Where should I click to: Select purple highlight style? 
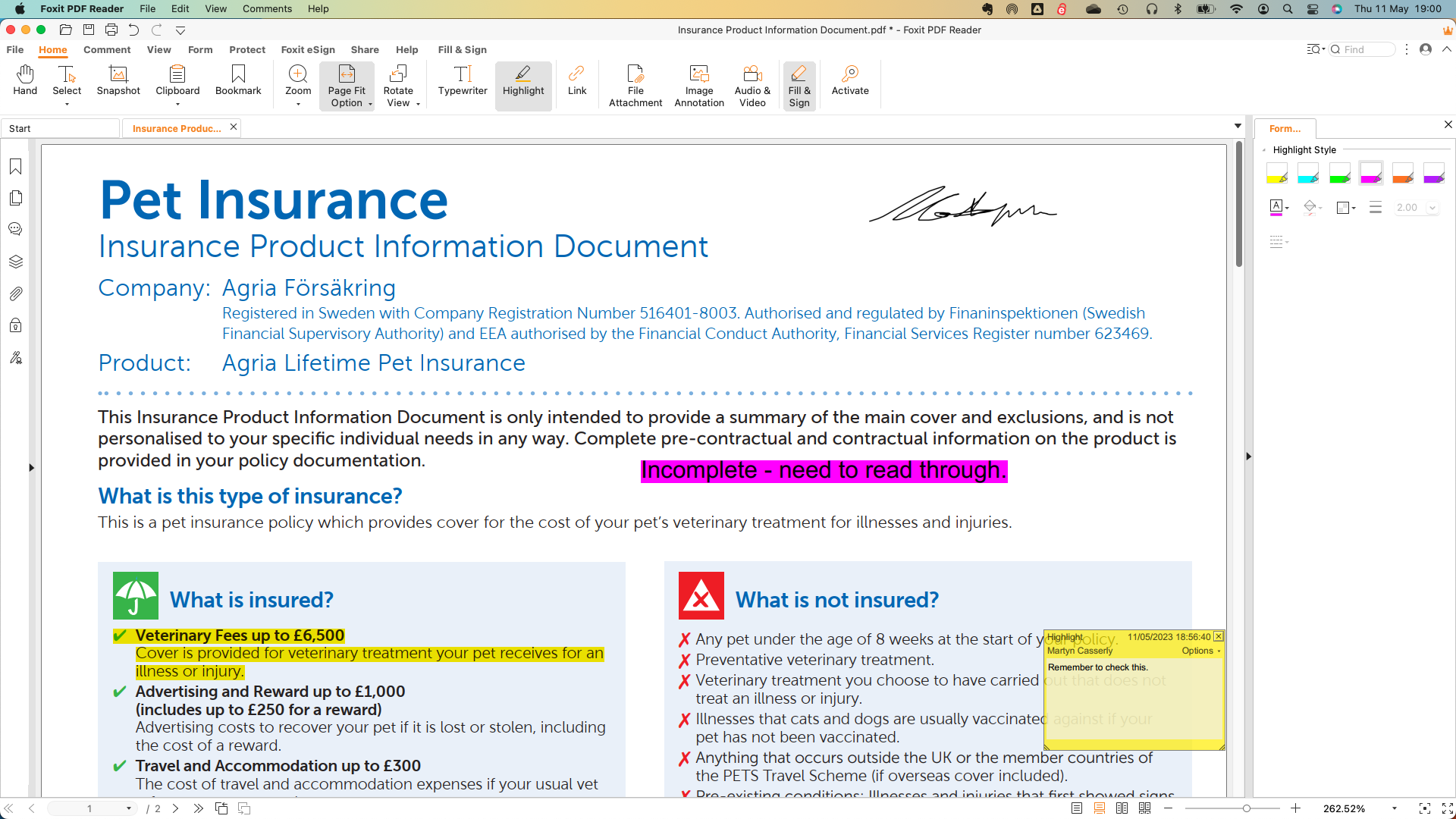pos(1434,174)
